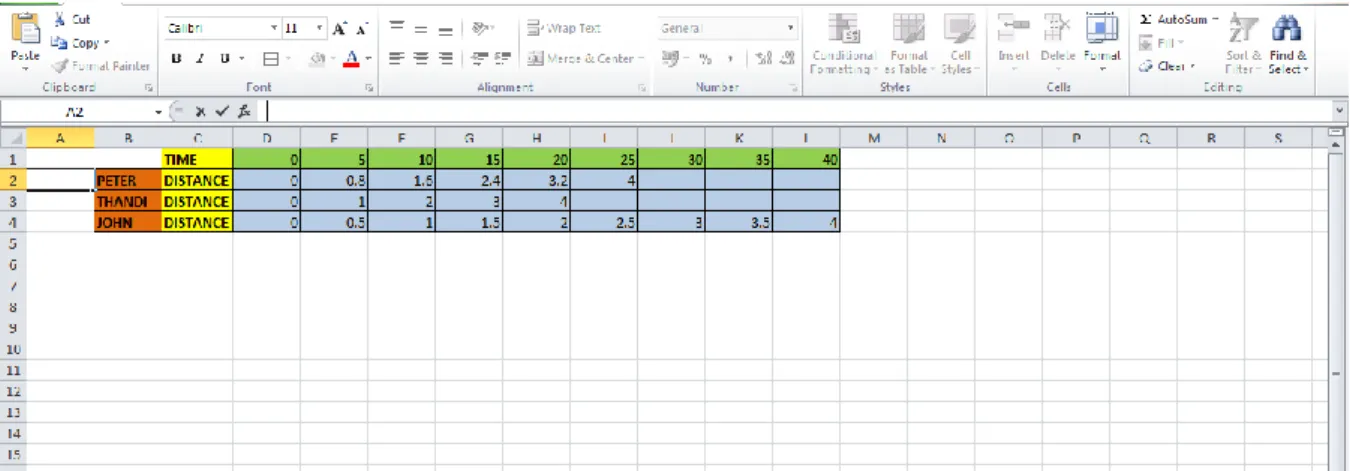Screen dimensions: 1350x471
Task: Open borders dropdown arrow
Action: [x=287, y=59]
